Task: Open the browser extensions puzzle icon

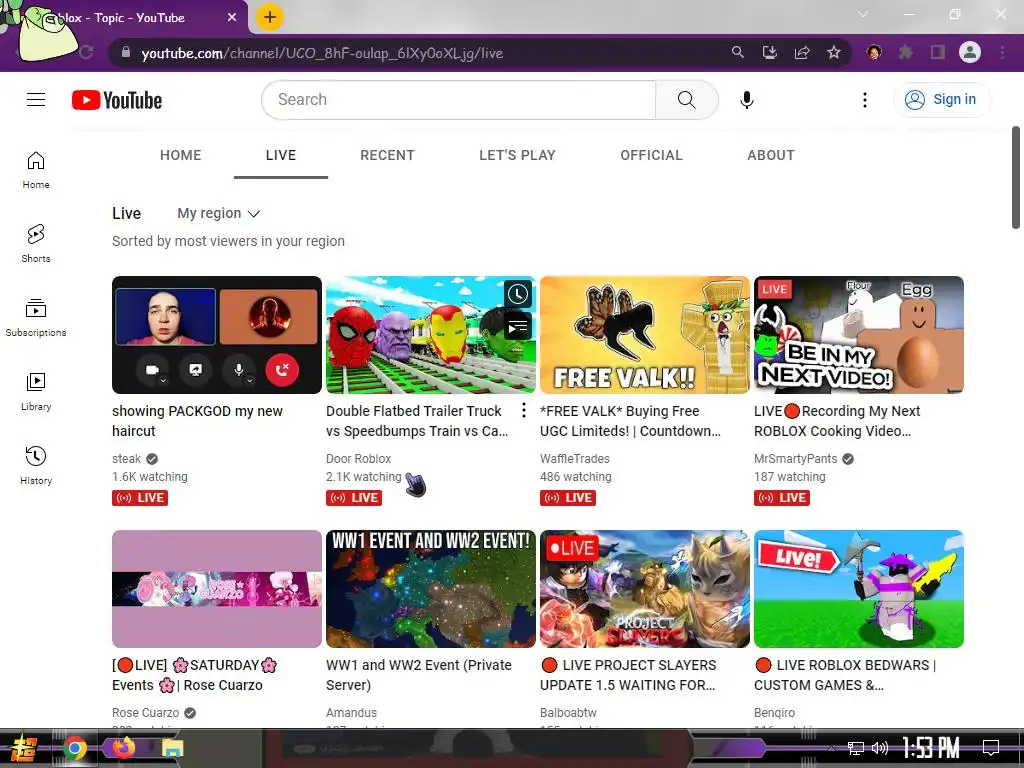Action: pyautogui.click(x=906, y=52)
